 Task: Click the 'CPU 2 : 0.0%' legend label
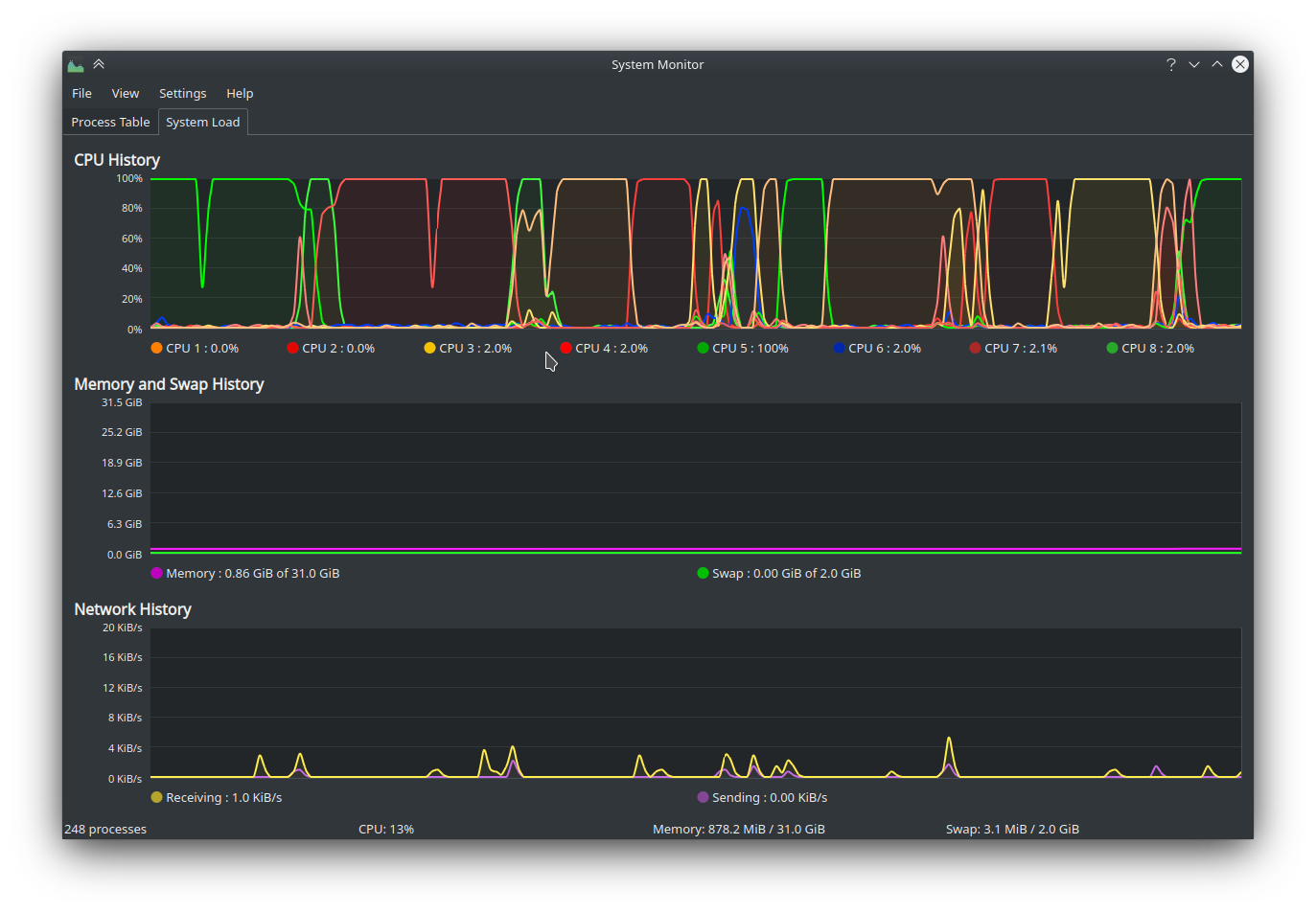pos(338,348)
